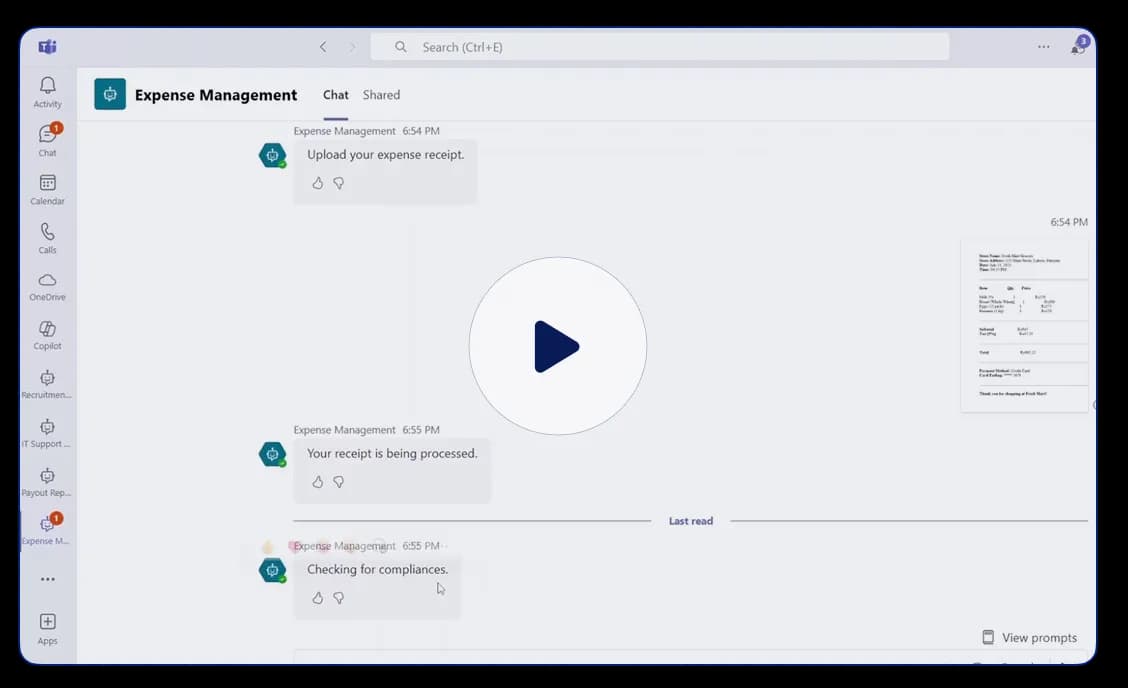Like the 'Your receipt is being processed' message
The image size is (1128, 688).
pyautogui.click(x=317, y=482)
